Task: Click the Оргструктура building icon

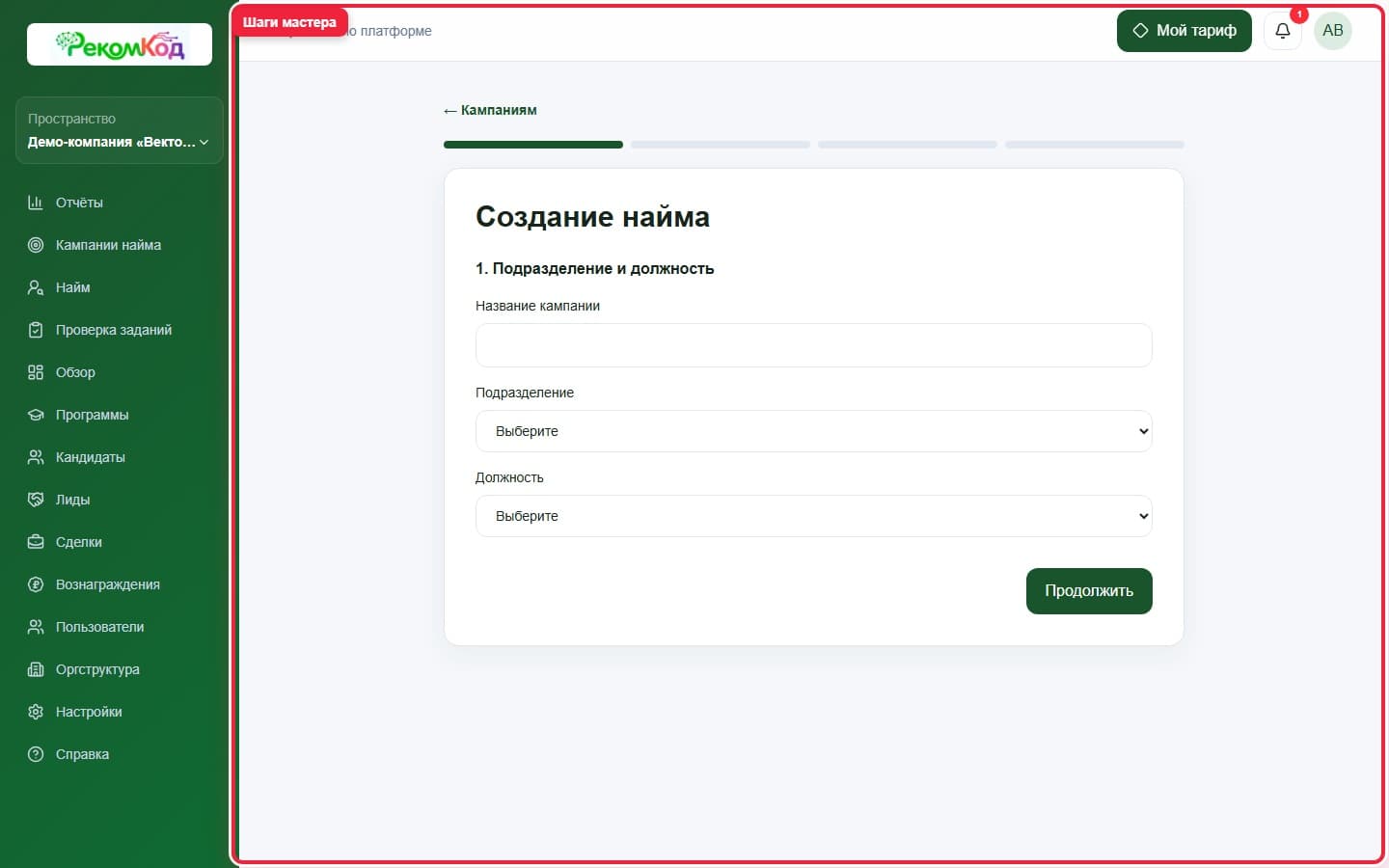Action: click(x=36, y=669)
